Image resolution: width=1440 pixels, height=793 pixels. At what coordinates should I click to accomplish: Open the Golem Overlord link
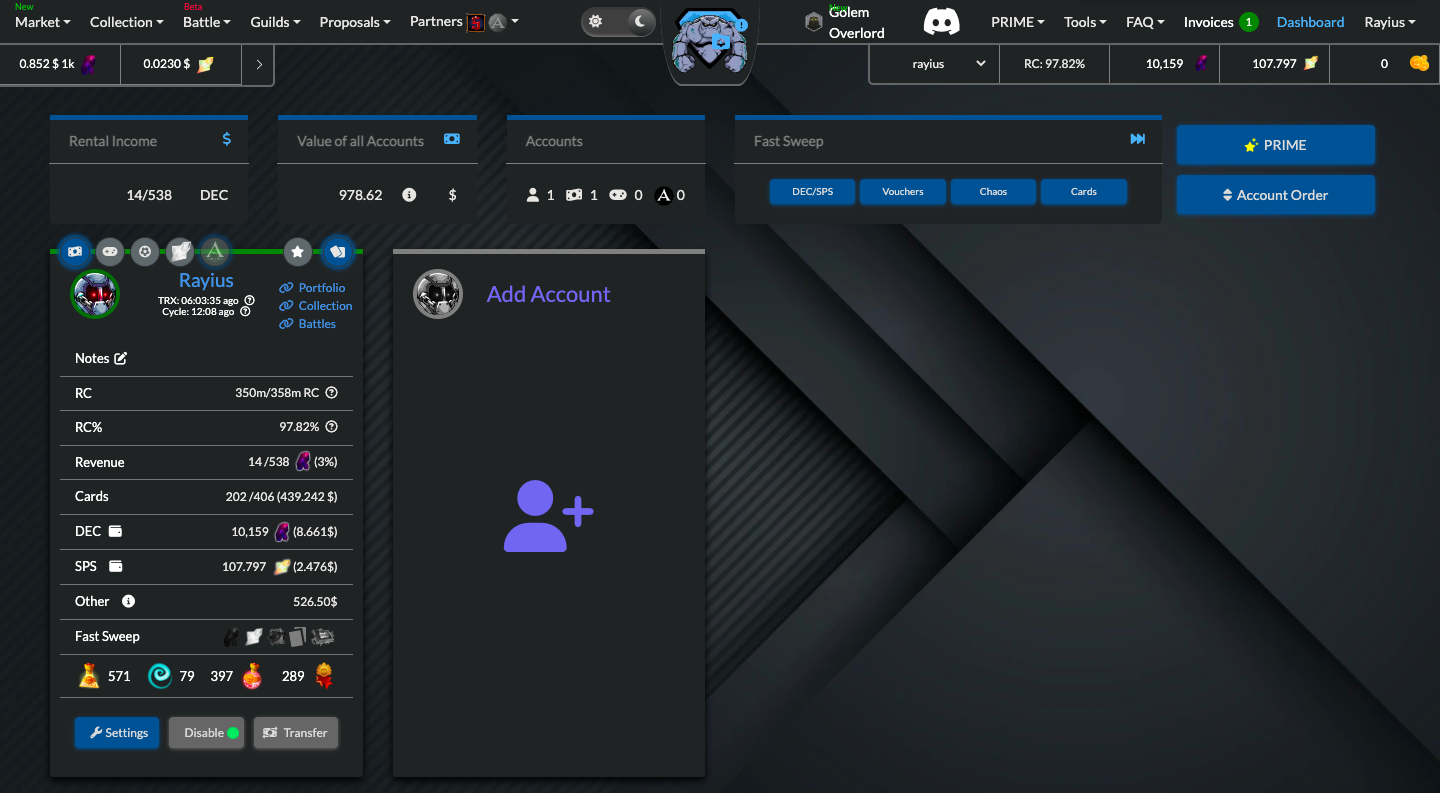pos(846,22)
